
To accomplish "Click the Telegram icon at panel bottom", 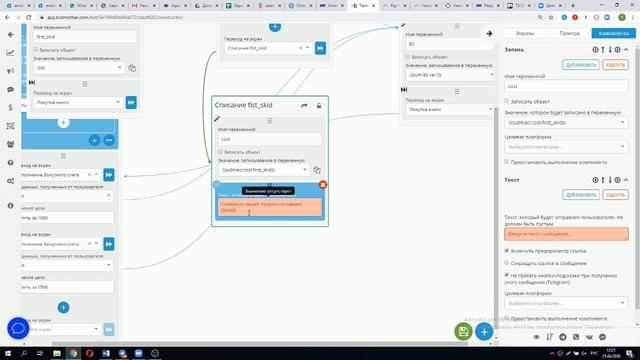I will [563, 337].
